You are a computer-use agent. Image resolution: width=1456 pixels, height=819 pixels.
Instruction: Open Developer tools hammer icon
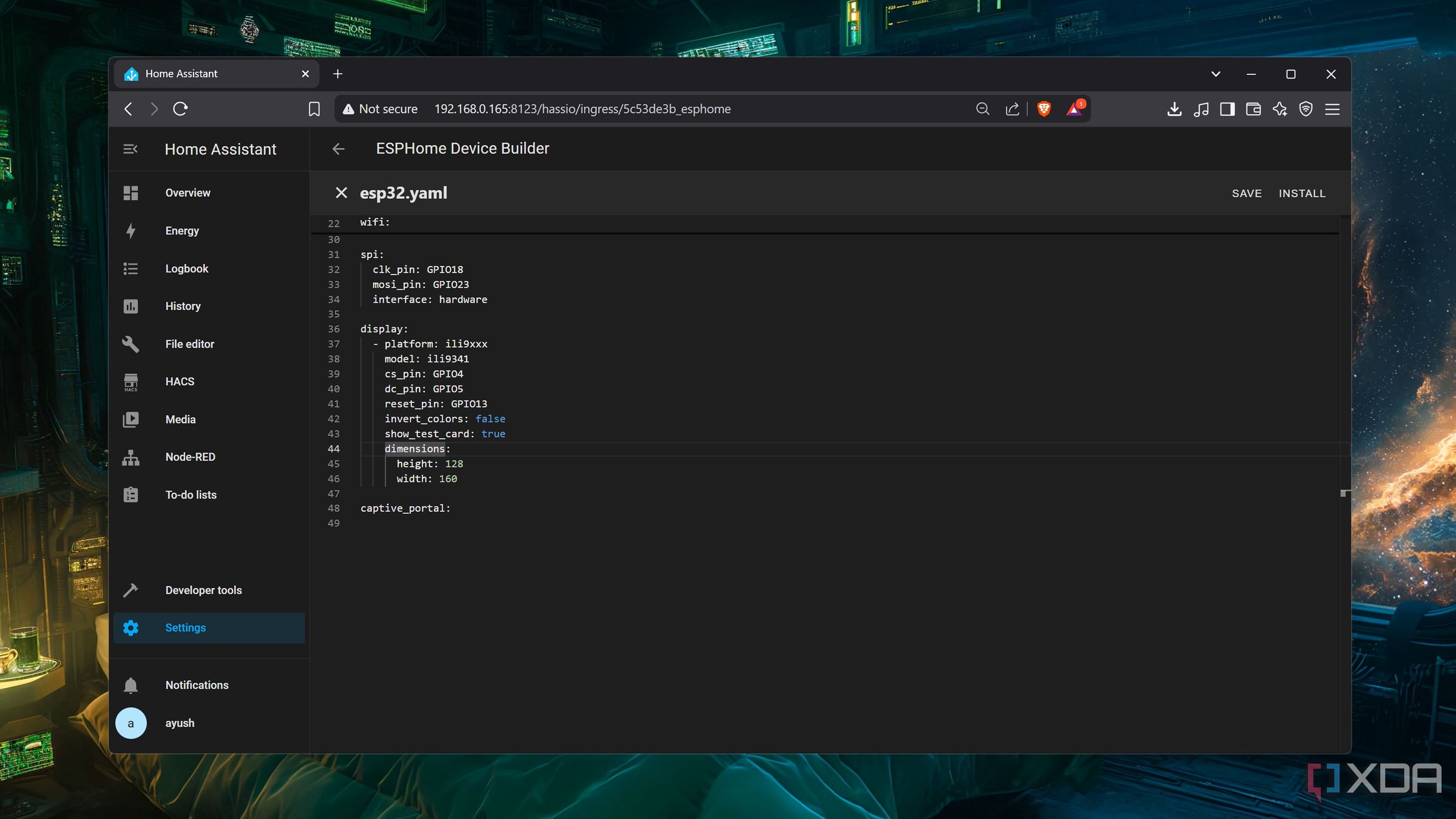click(130, 590)
